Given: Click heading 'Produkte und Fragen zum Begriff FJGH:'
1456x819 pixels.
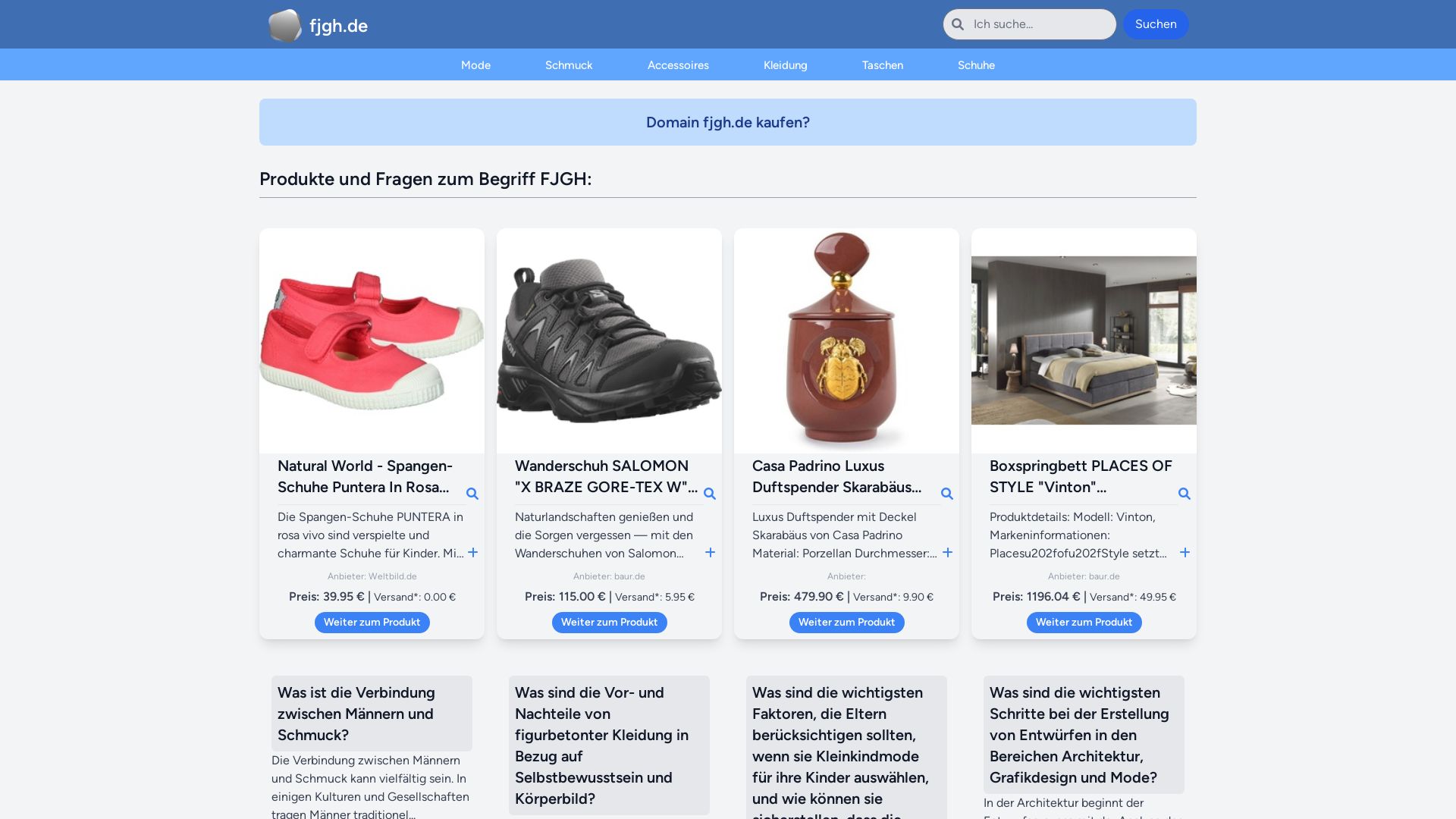Looking at the screenshot, I should pyautogui.click(x=425, y=179).
